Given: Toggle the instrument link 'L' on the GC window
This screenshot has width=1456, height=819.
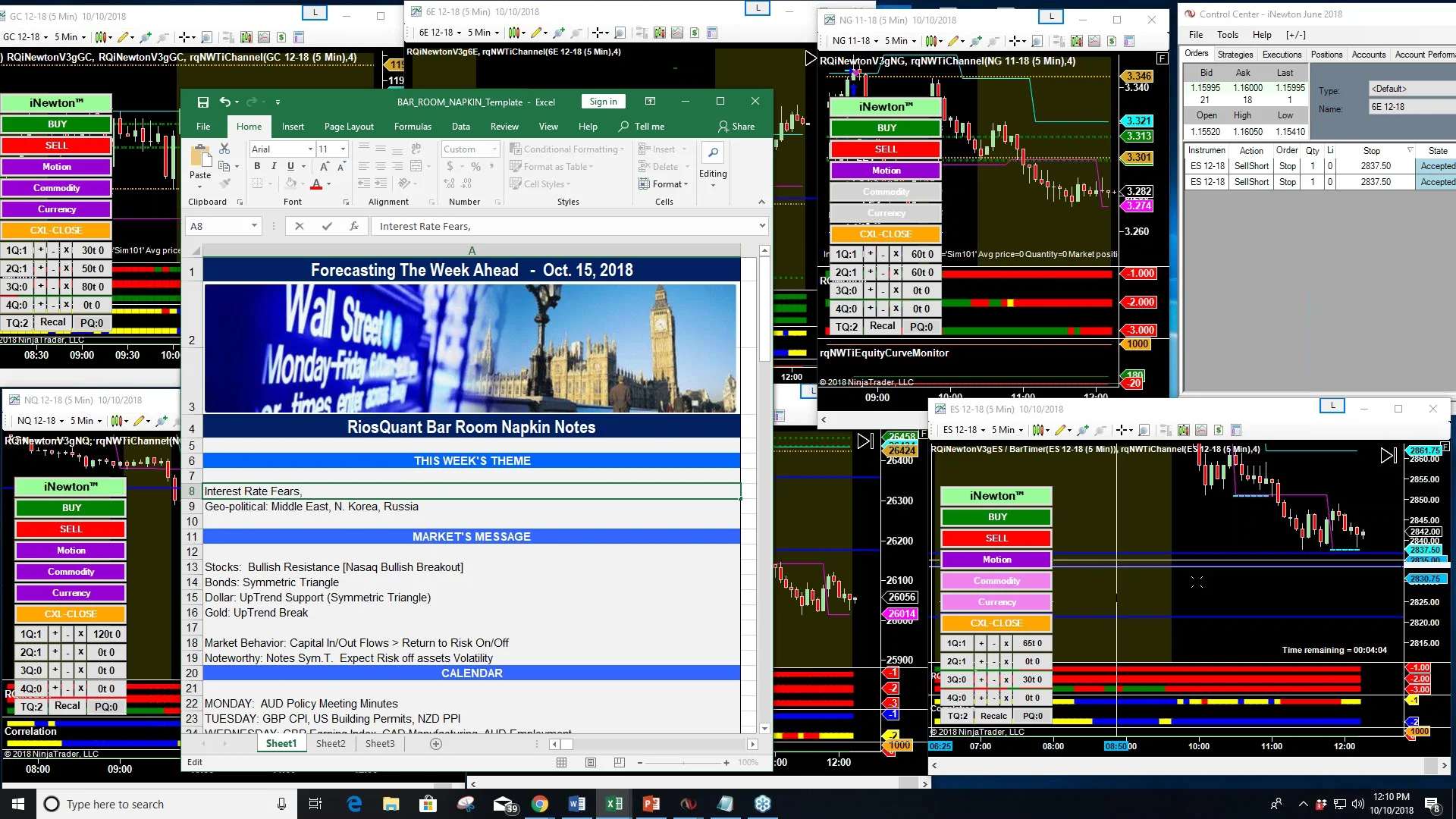Looking at the screenshot, I should pos(315,12).
